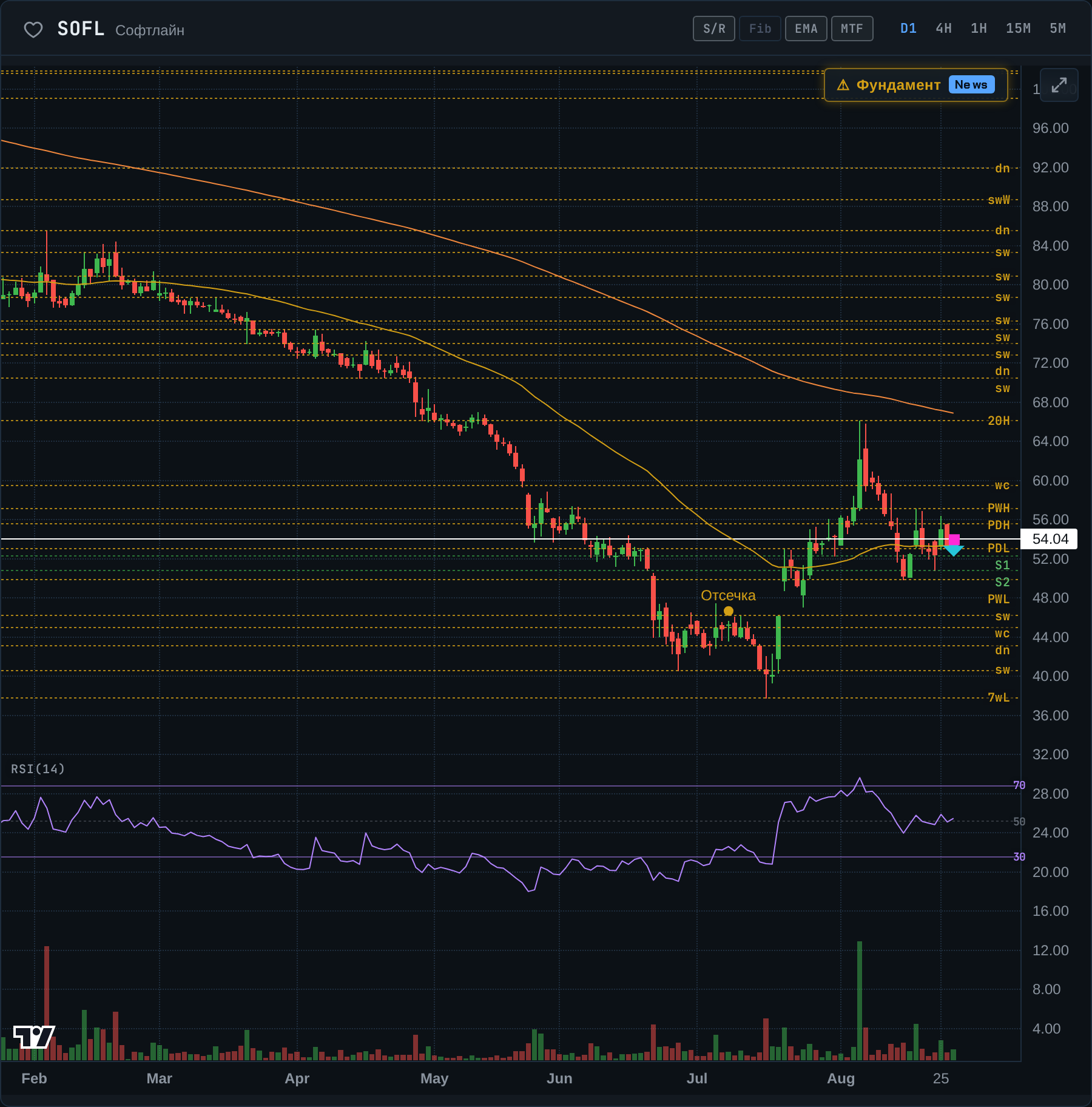Click the PDH level label
The image size is (1092, 1107).
click(999, 525)
